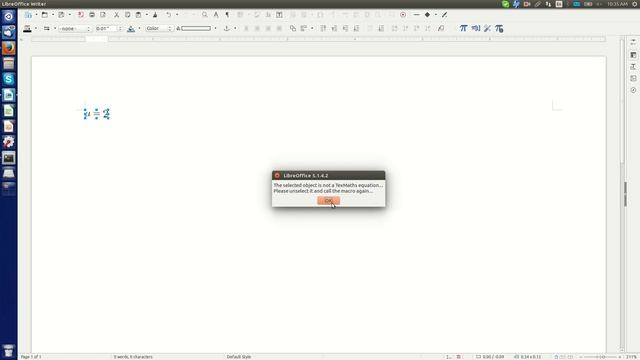Click the vertical scrollbar
The height and width of the screenshot is (360, 640).
[x=622, y=194]
